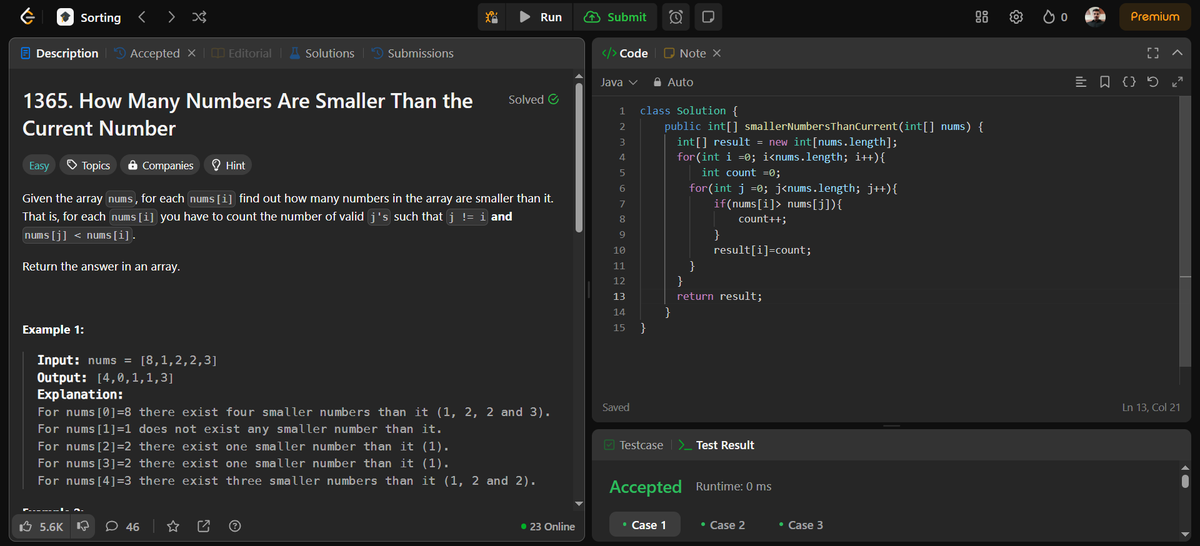Submit the solution
Screen dimensions: 1200x546
tap(616, 17)
